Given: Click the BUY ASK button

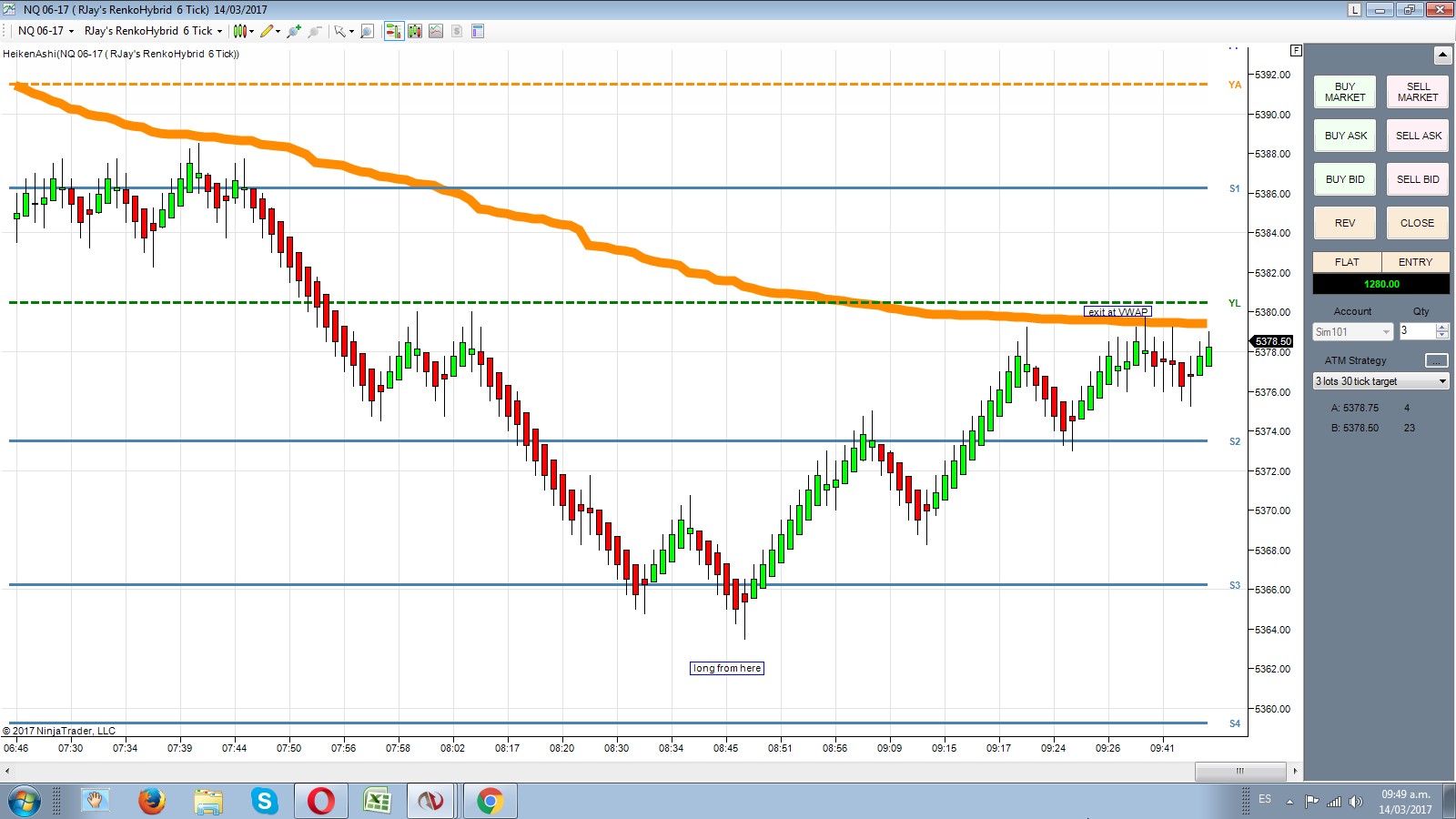Looking at the screenshot, I should click(1345, 136).
